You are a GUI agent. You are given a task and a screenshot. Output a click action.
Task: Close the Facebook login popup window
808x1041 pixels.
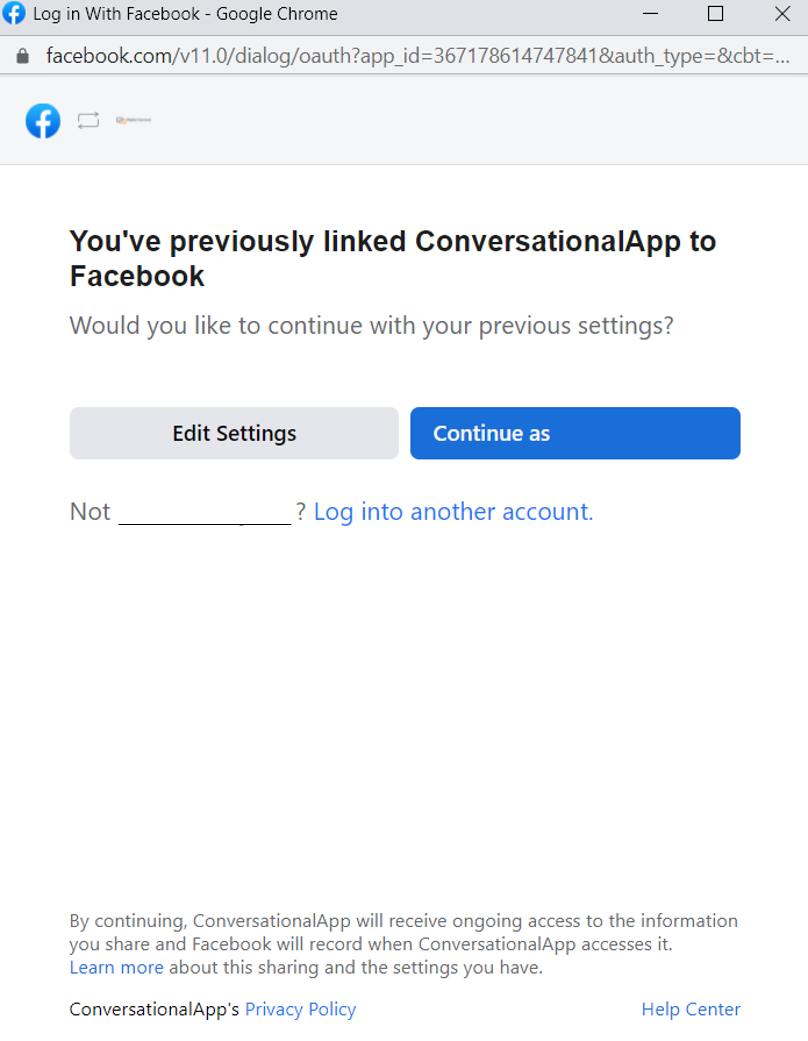782,14
